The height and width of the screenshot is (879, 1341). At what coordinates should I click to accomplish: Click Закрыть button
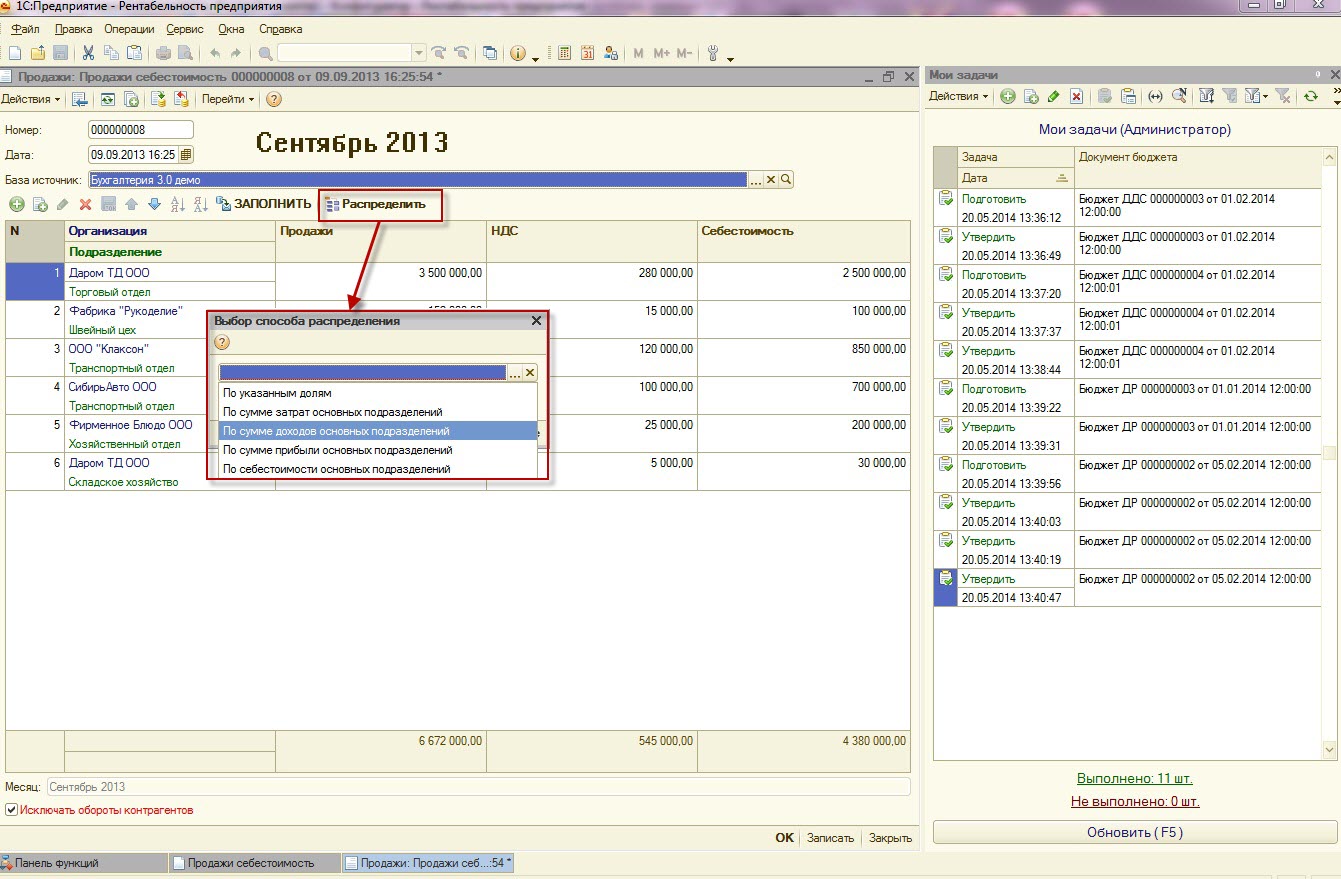pyautogui.click(x=890, y=838)
